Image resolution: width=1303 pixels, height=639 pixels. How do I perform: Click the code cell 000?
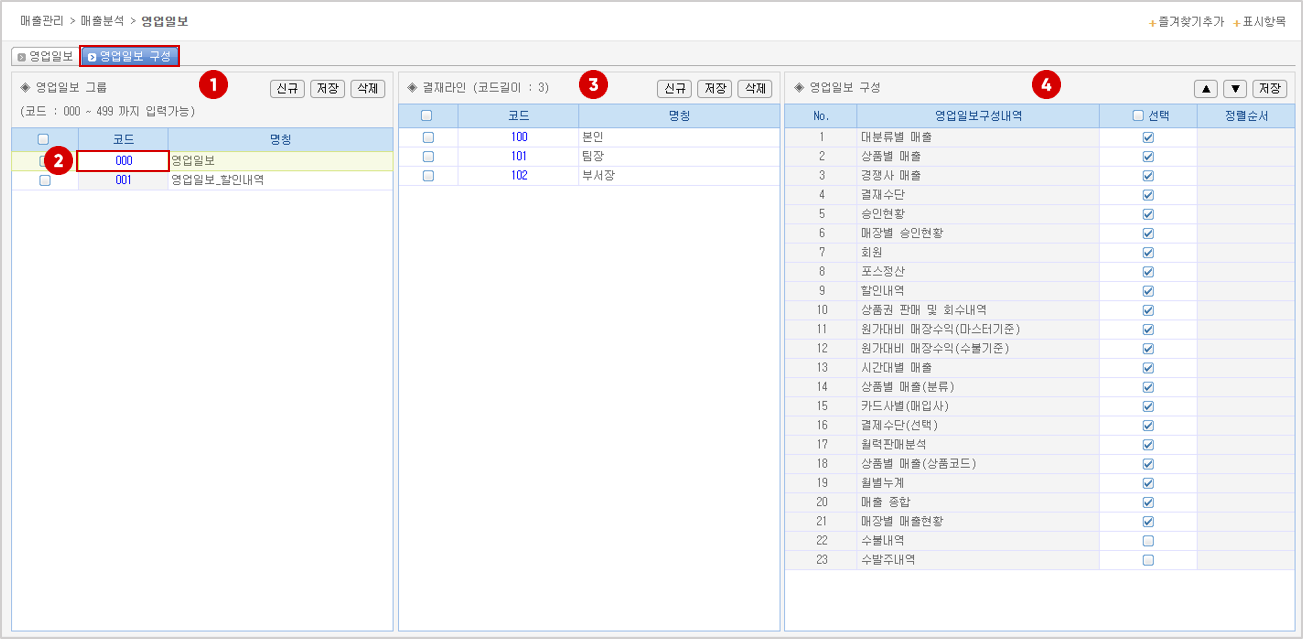[124, 161]
